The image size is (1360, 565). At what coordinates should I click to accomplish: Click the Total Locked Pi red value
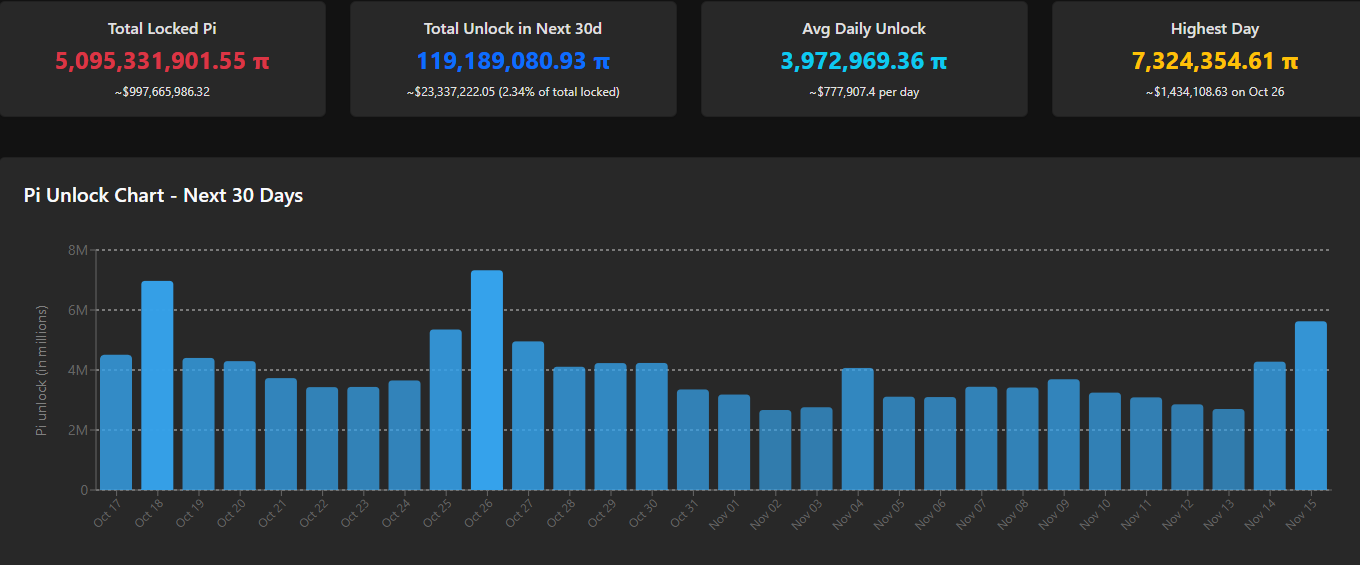[162, 61]
